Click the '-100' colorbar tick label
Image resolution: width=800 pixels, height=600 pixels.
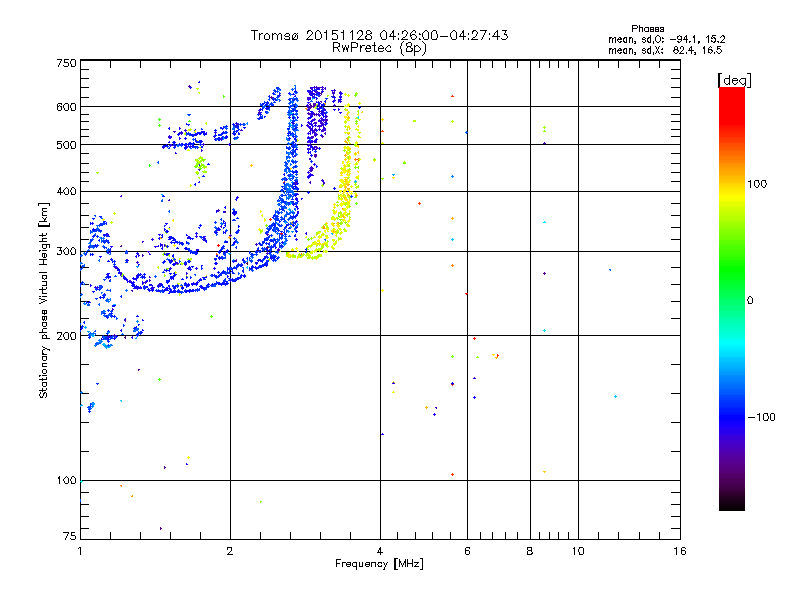point(761,417)
